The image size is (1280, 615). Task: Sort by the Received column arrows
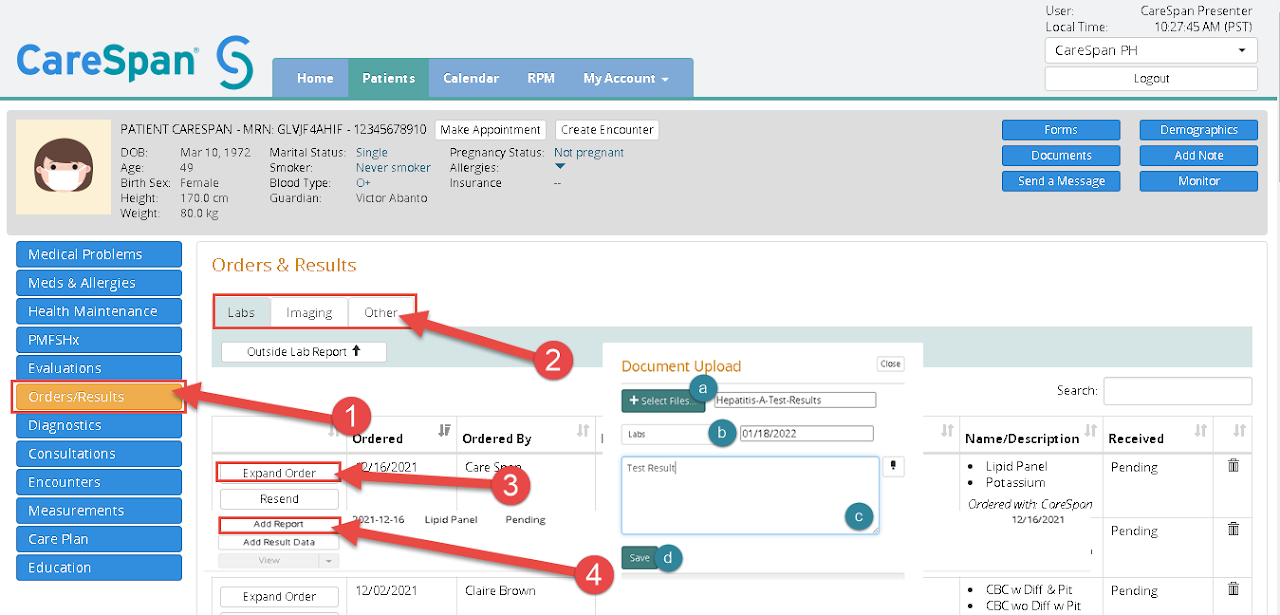click(x=1201, y=431)
